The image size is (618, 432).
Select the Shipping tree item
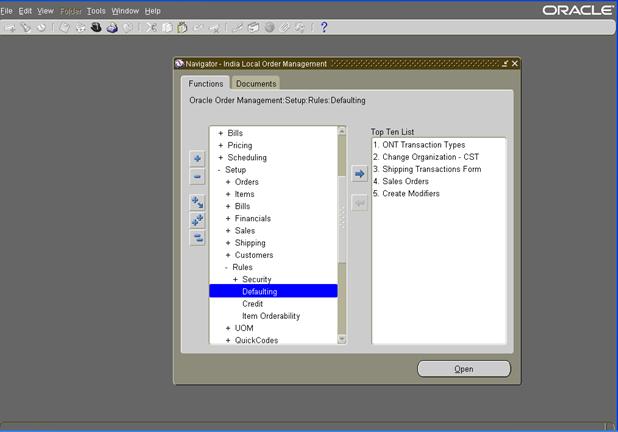[x=250, y=243]
